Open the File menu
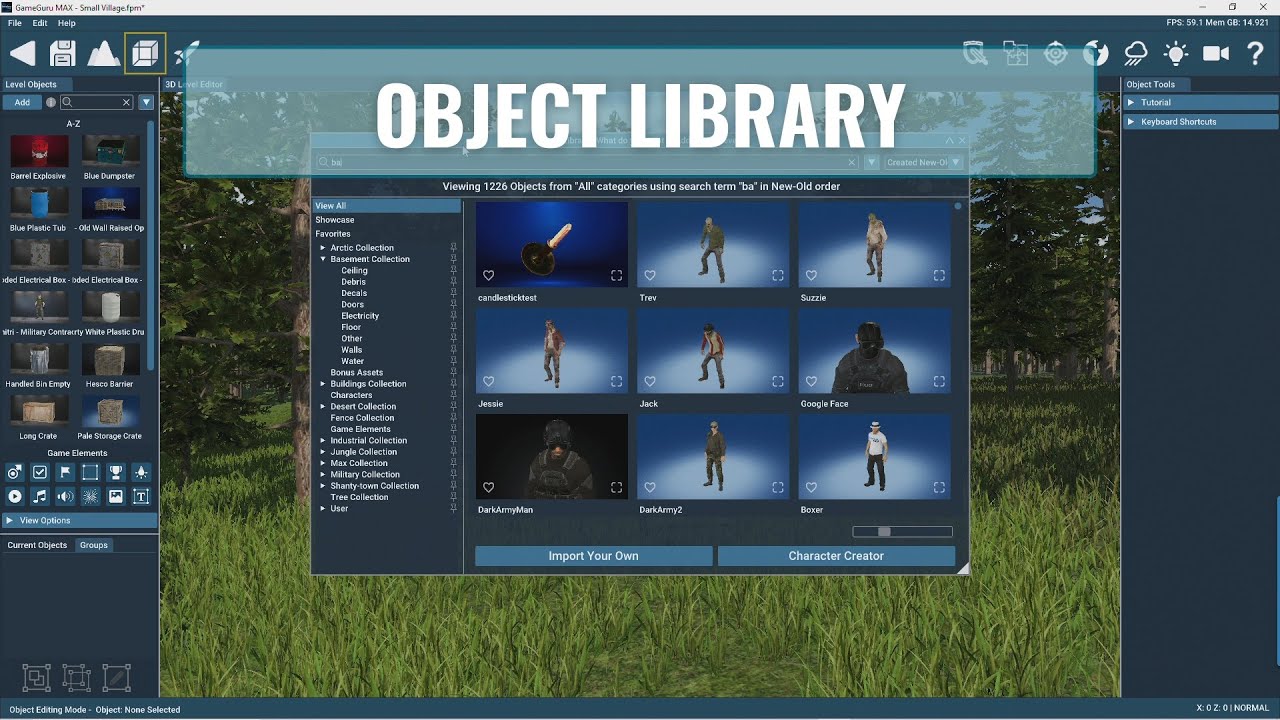 [15, 23]
